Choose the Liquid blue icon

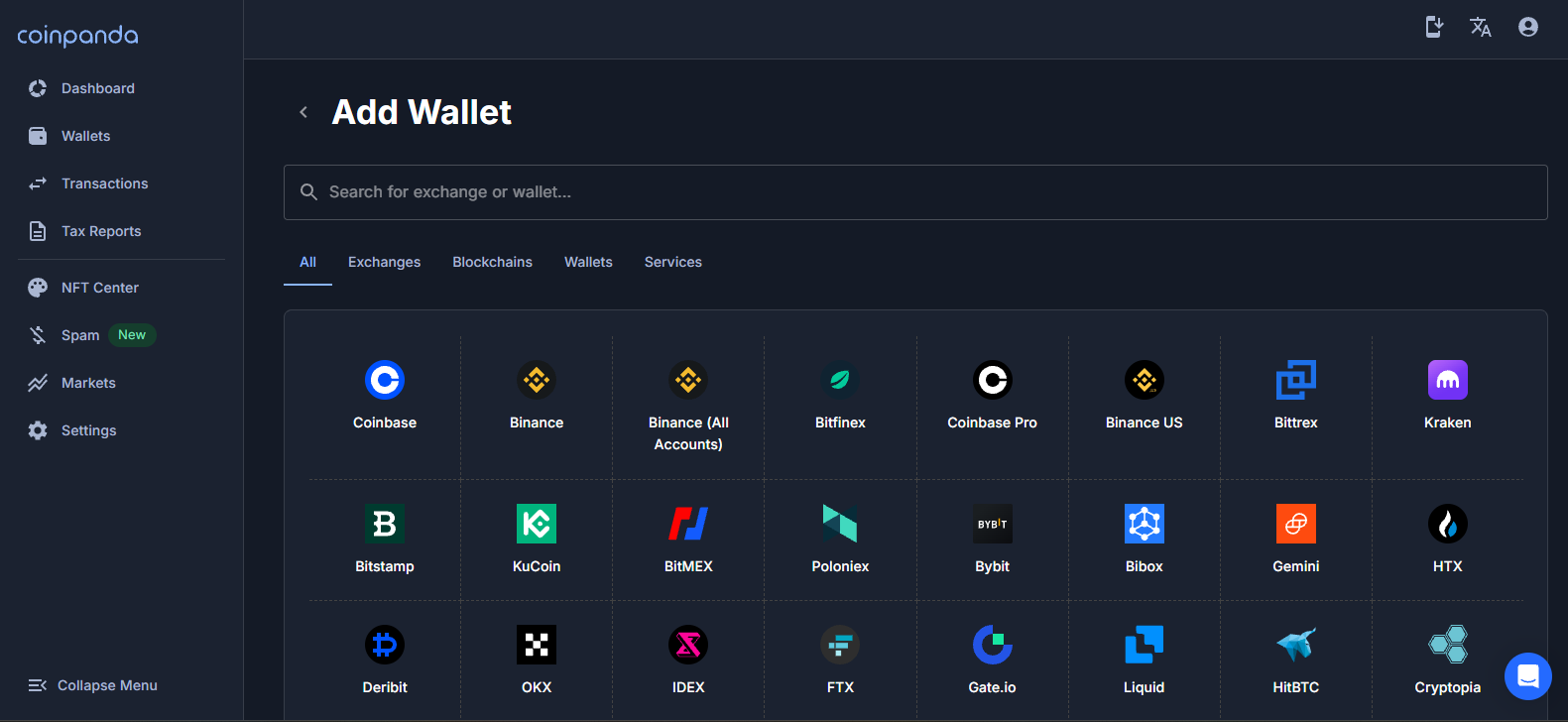1145,645
